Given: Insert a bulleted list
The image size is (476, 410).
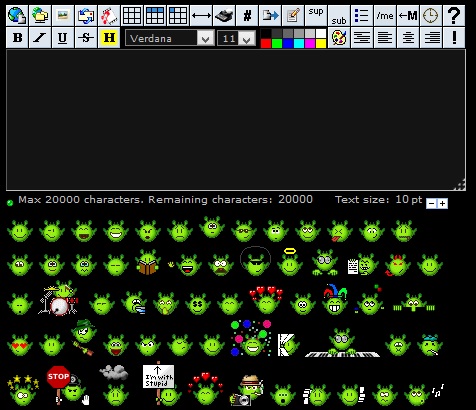Looking at the screenshot, I should pos(362,15).
